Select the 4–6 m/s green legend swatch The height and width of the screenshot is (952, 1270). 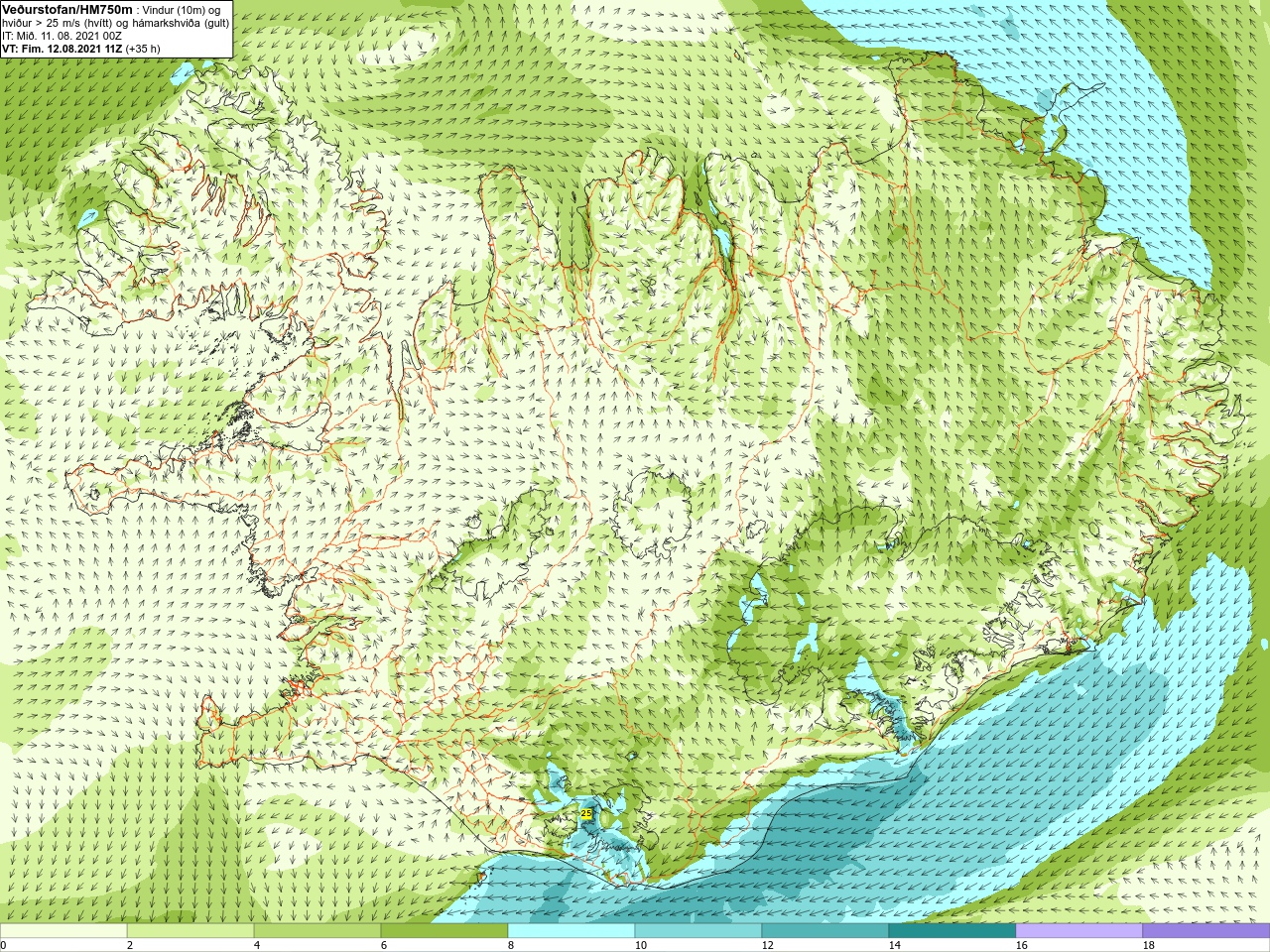click(317, 931)
